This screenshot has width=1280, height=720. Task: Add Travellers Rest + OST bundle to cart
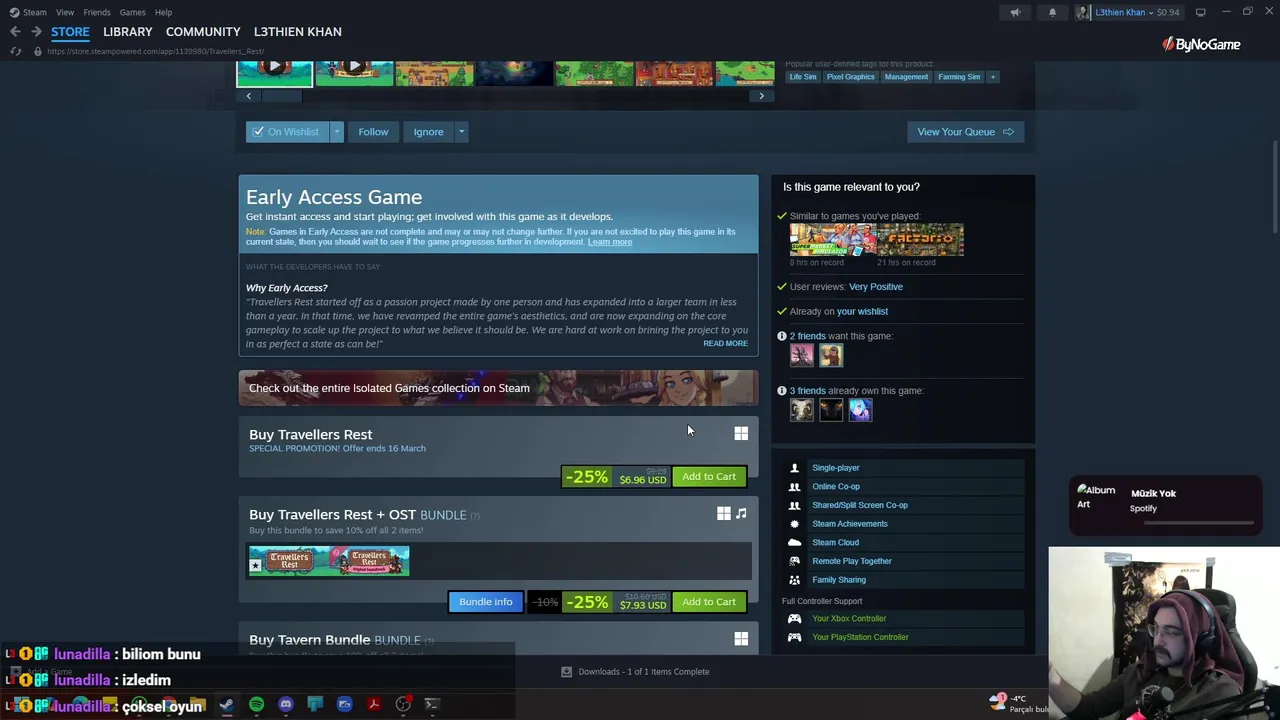[709, 602]
